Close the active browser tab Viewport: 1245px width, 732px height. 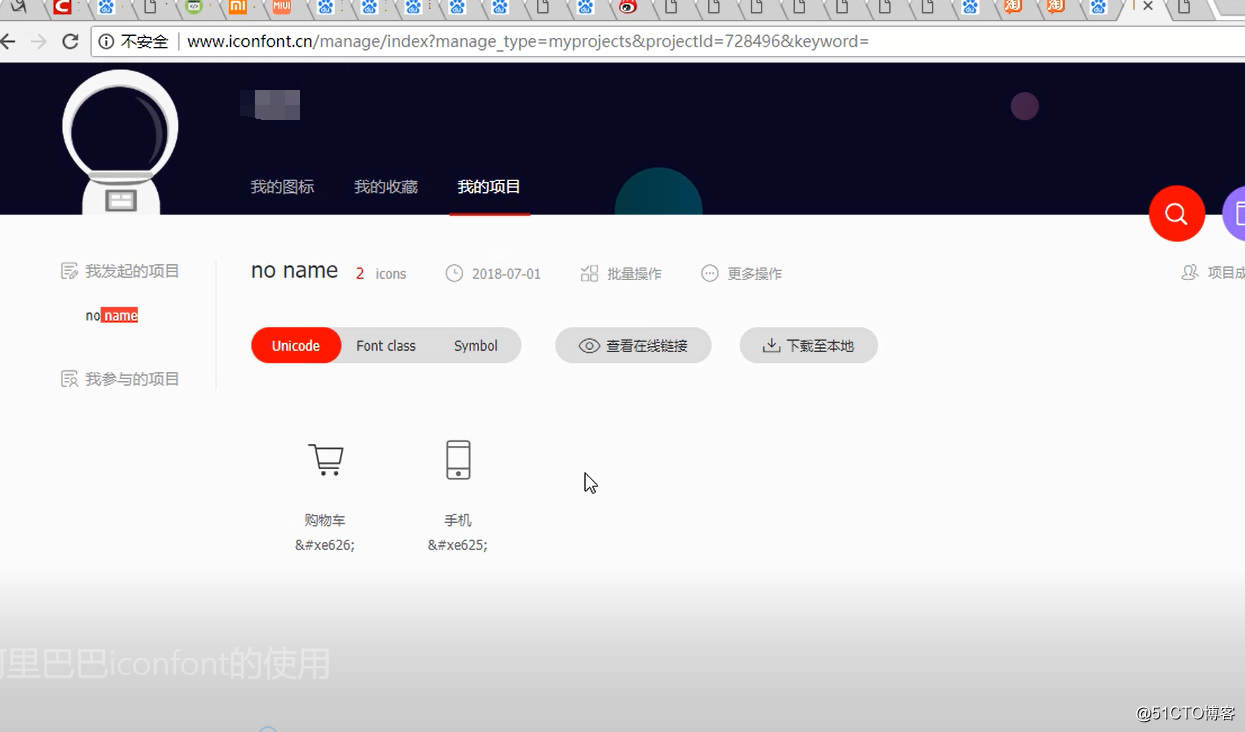click(1148, 6)
